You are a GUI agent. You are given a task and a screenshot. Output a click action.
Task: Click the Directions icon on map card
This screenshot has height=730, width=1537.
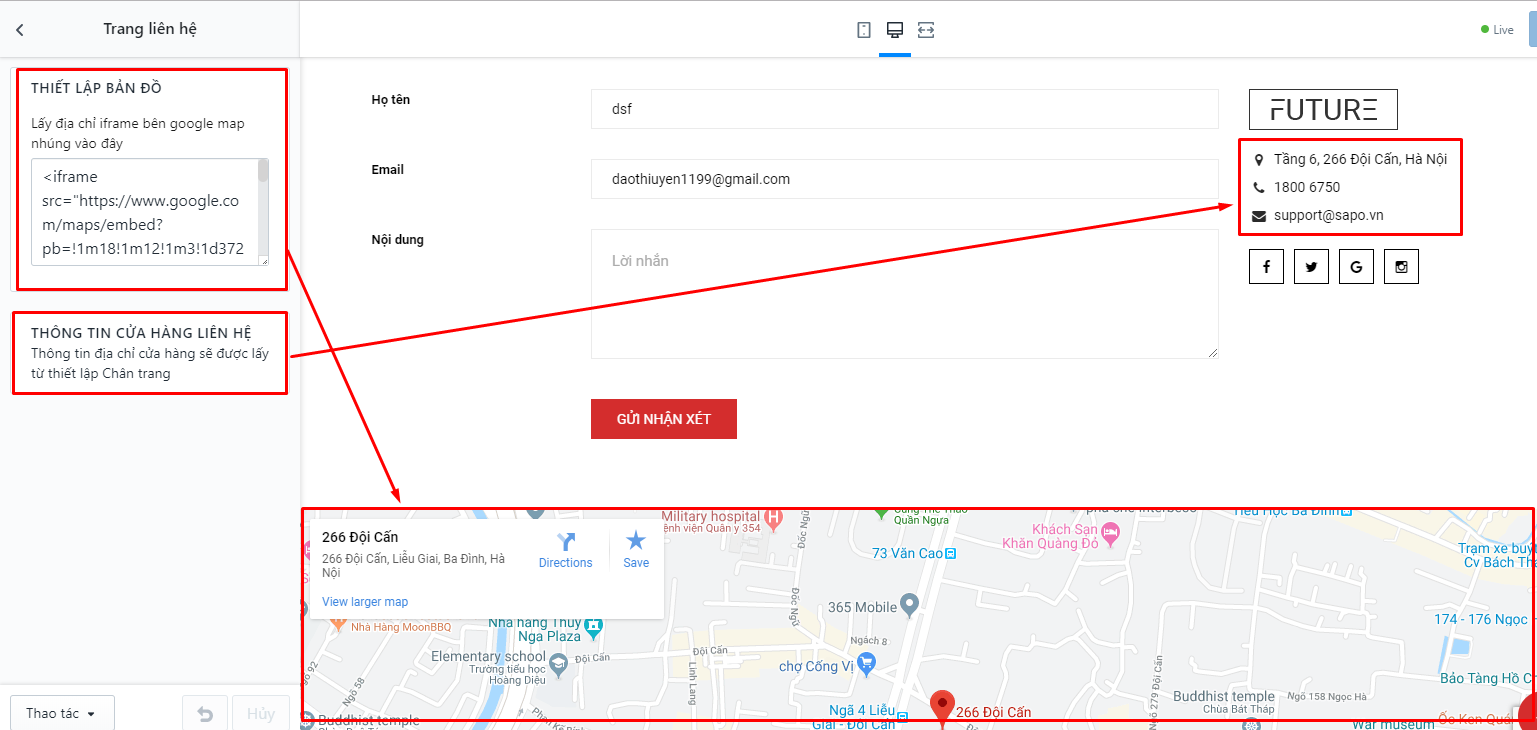click(x=566, y=542)
